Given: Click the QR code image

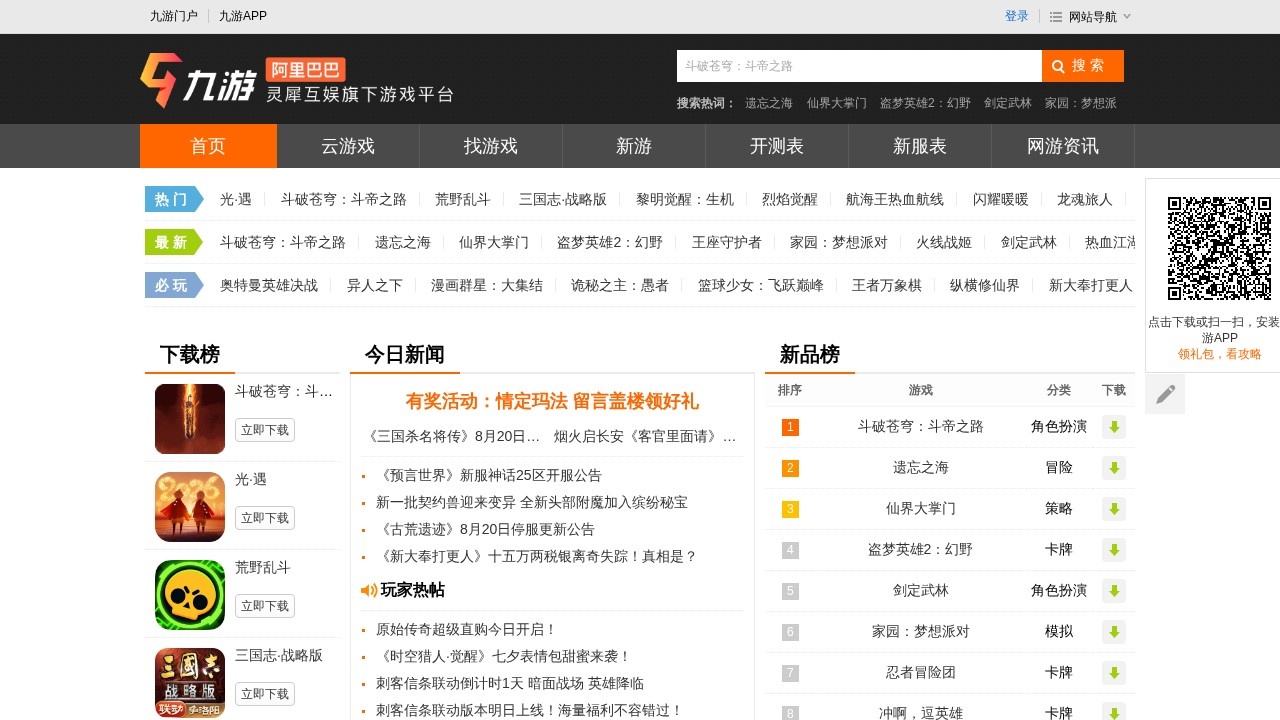Looking at the screenshot, I should tap(1219, 248).
